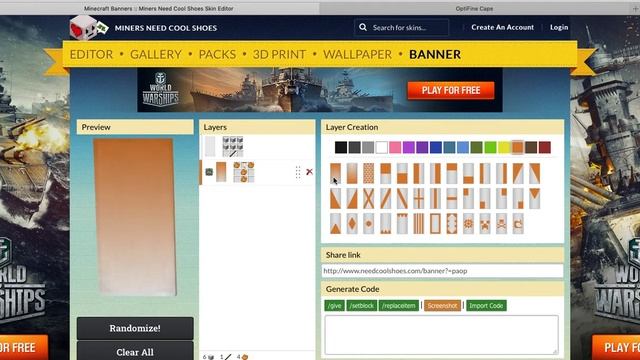Click the search magnifier icon
The image size is (640, 360).
(363, 27)
